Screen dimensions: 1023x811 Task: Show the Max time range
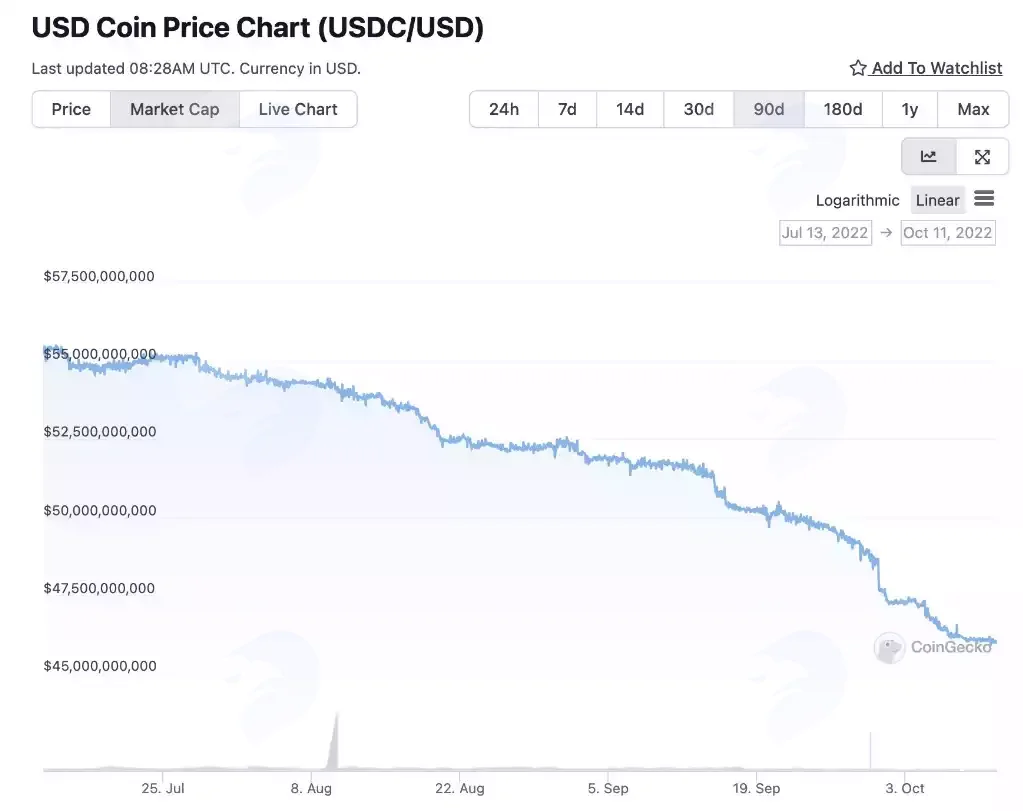point(973,109)
